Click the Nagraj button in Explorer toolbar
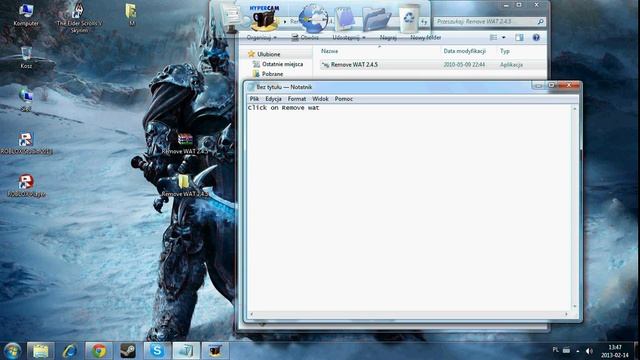 [388, 38]
